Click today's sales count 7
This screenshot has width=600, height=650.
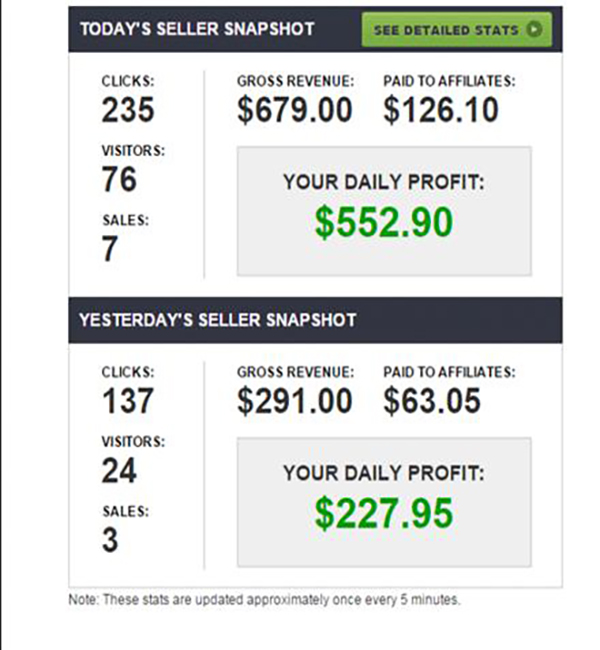(110, 249)
